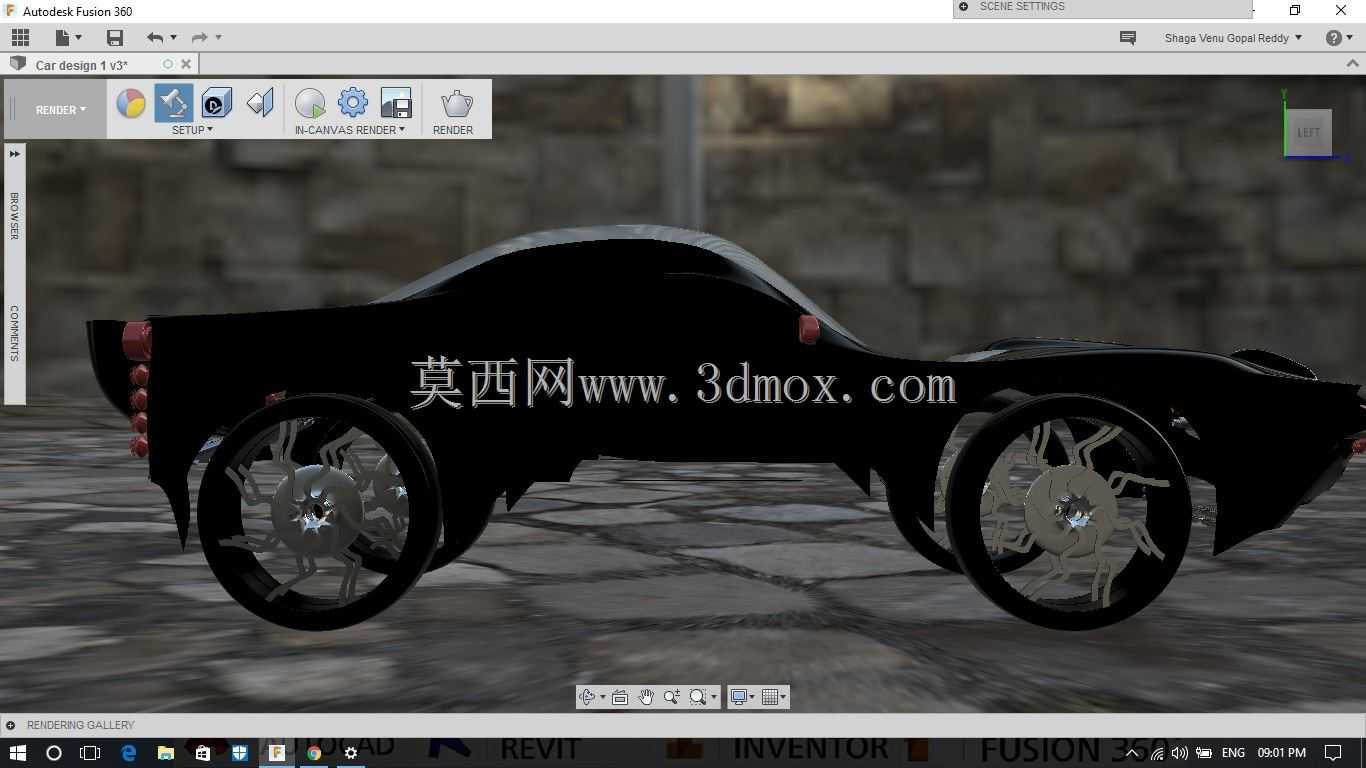Open the File menu dropdown arrow
1366x768 pixels.
[78, 38]
